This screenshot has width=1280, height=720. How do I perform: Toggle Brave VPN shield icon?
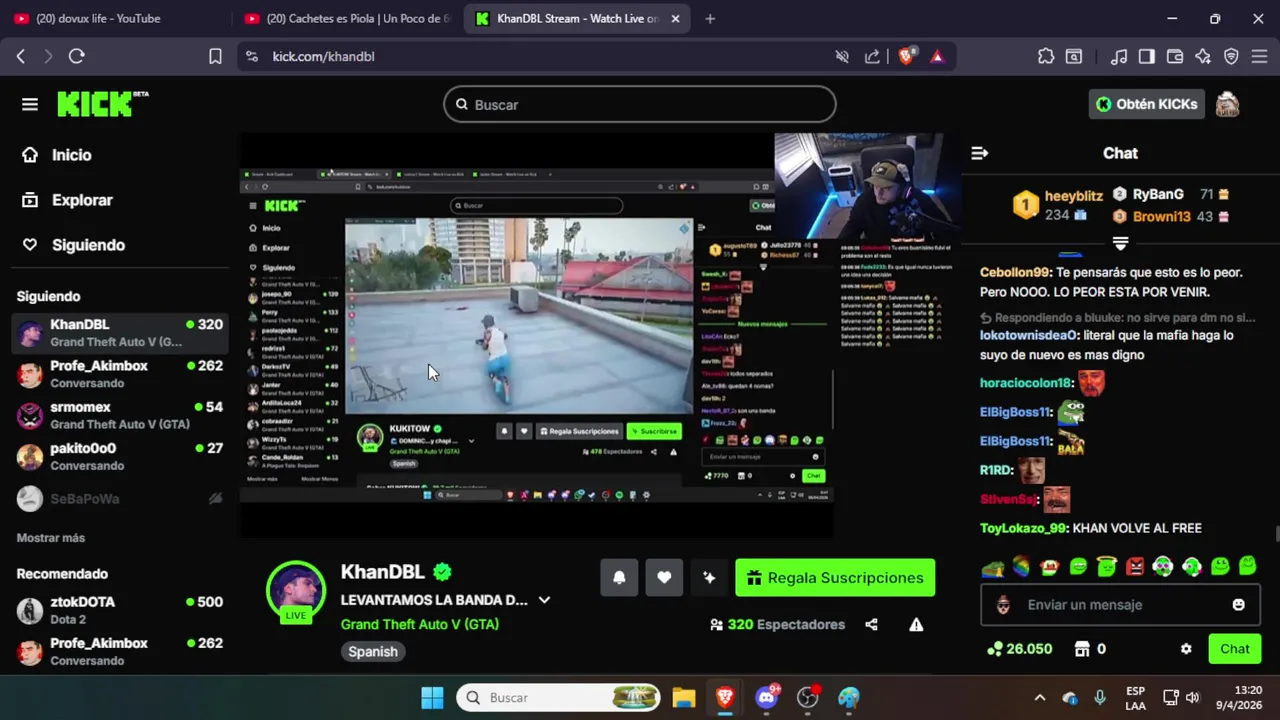(x=1231, y=57)
